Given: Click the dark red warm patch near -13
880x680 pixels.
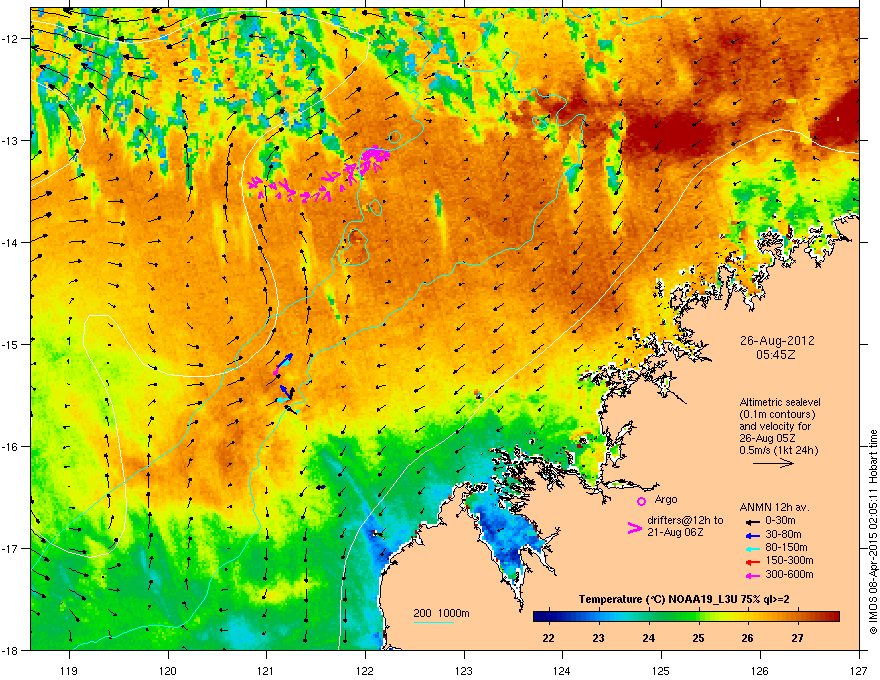Looking at the screenshot, I should (x=671, y=134).
